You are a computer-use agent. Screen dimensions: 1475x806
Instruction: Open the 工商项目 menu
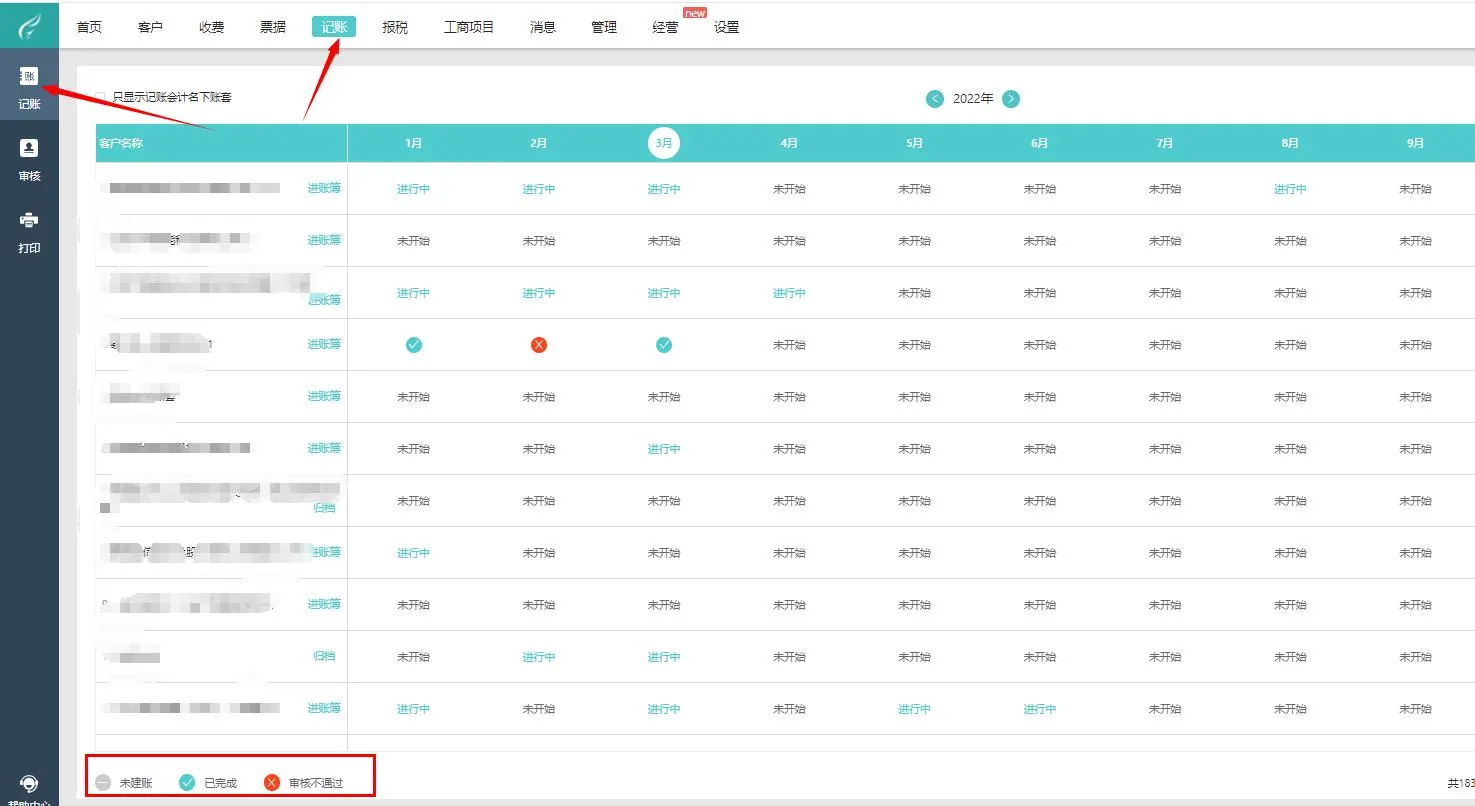click(469, 27)
